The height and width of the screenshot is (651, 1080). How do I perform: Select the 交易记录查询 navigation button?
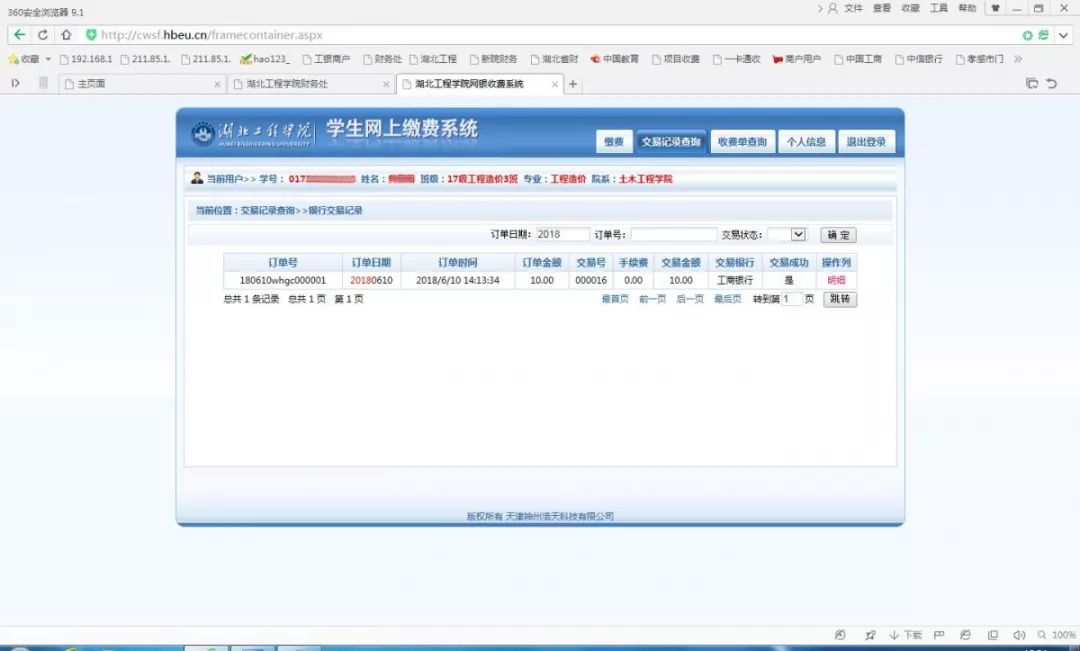point(671,142)
